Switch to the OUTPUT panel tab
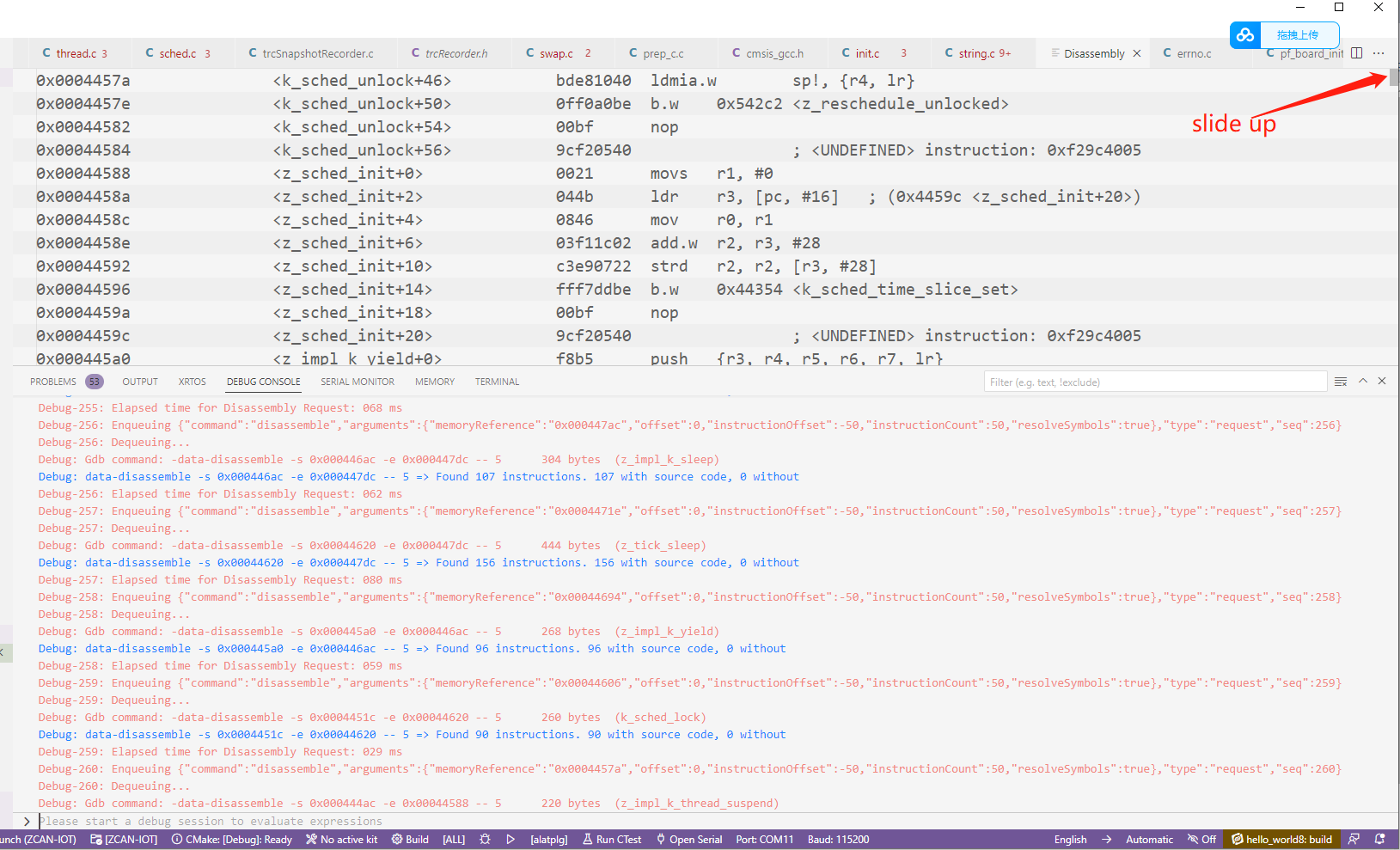This screenshot has height=850, width=1400. pyautogui.click(x=140, y=382)
